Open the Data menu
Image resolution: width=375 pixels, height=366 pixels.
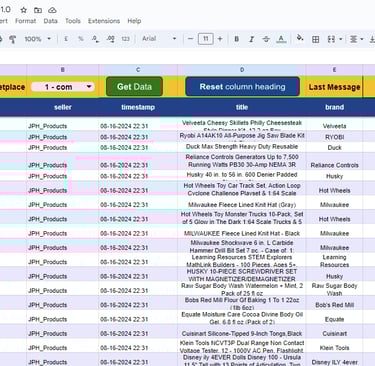pos(50,21)
